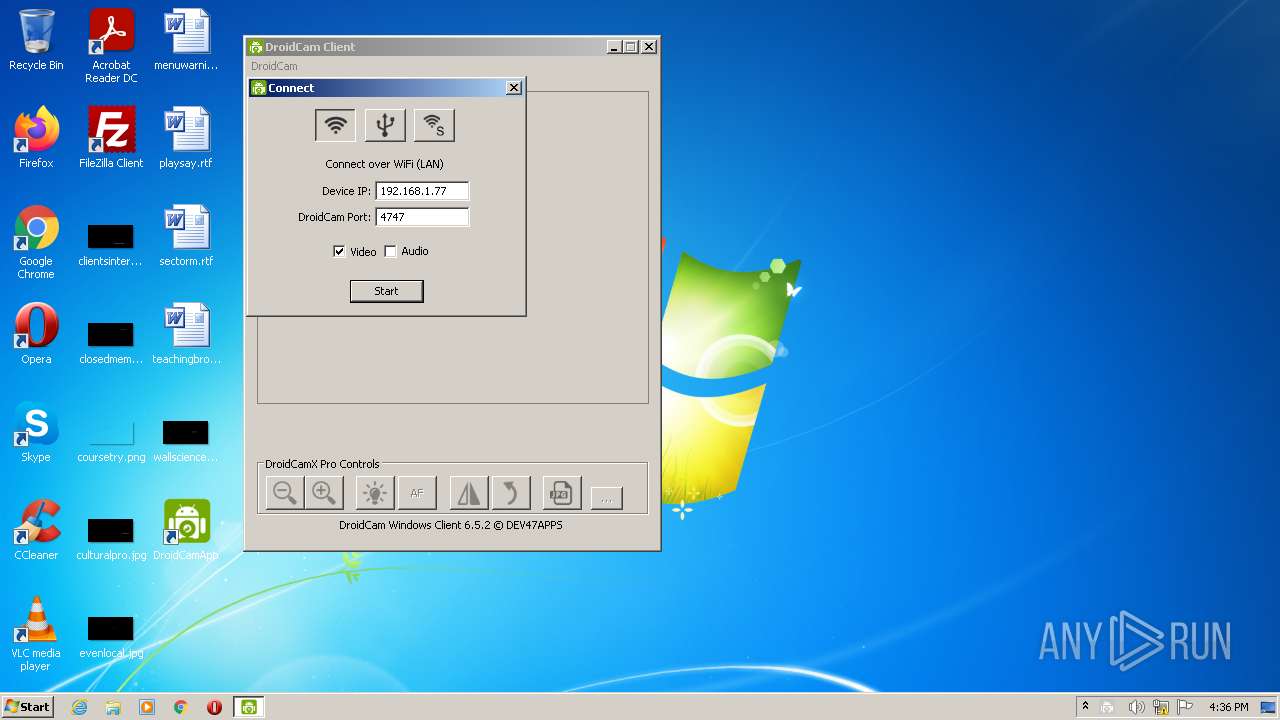Open the DroidCam menu
This screenshot has height=720, width=1280.
coord(274,66)
